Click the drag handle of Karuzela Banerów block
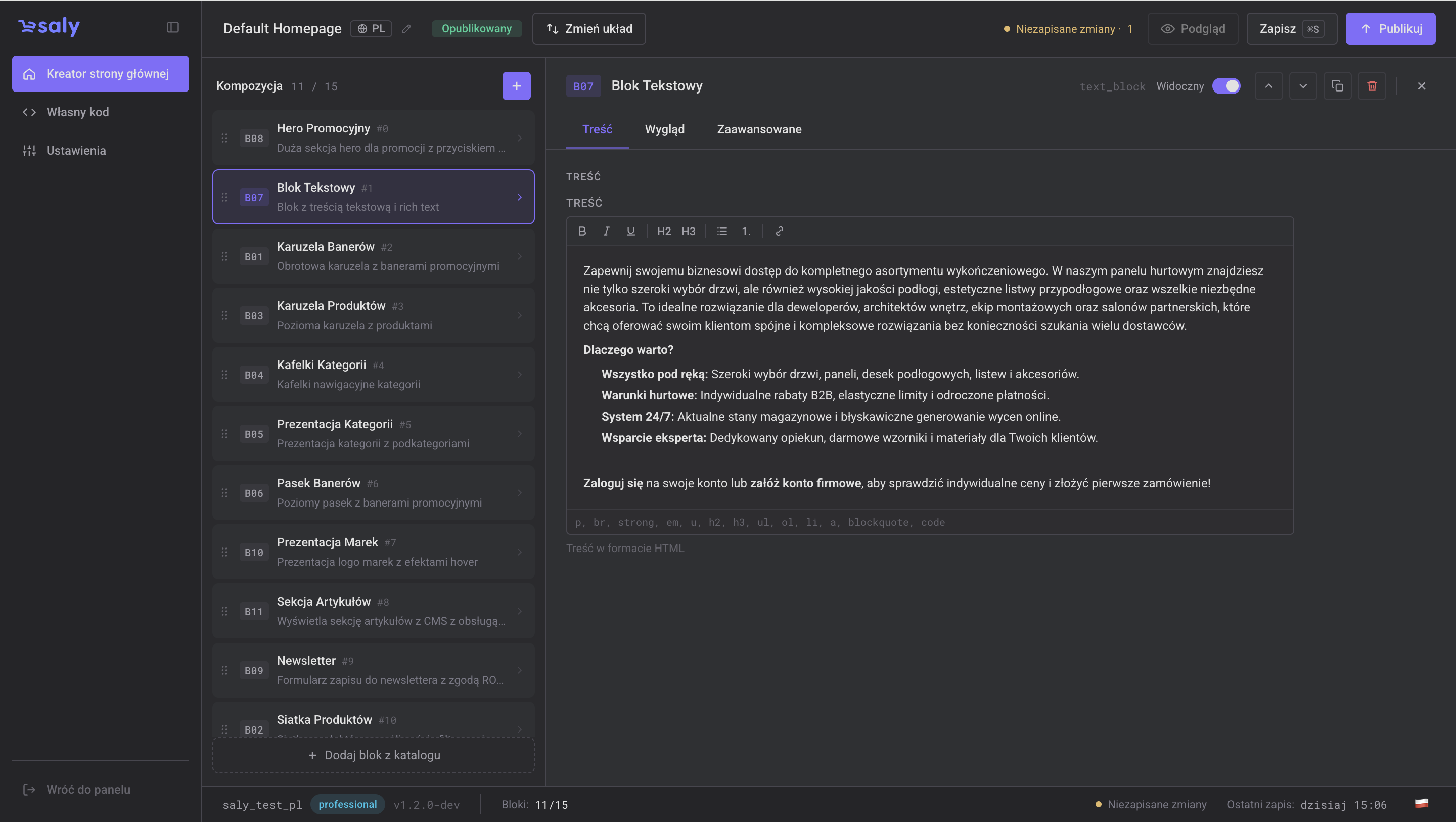Image resolution: width=1456 pixels, height=822 pixels. coord(224,256)
